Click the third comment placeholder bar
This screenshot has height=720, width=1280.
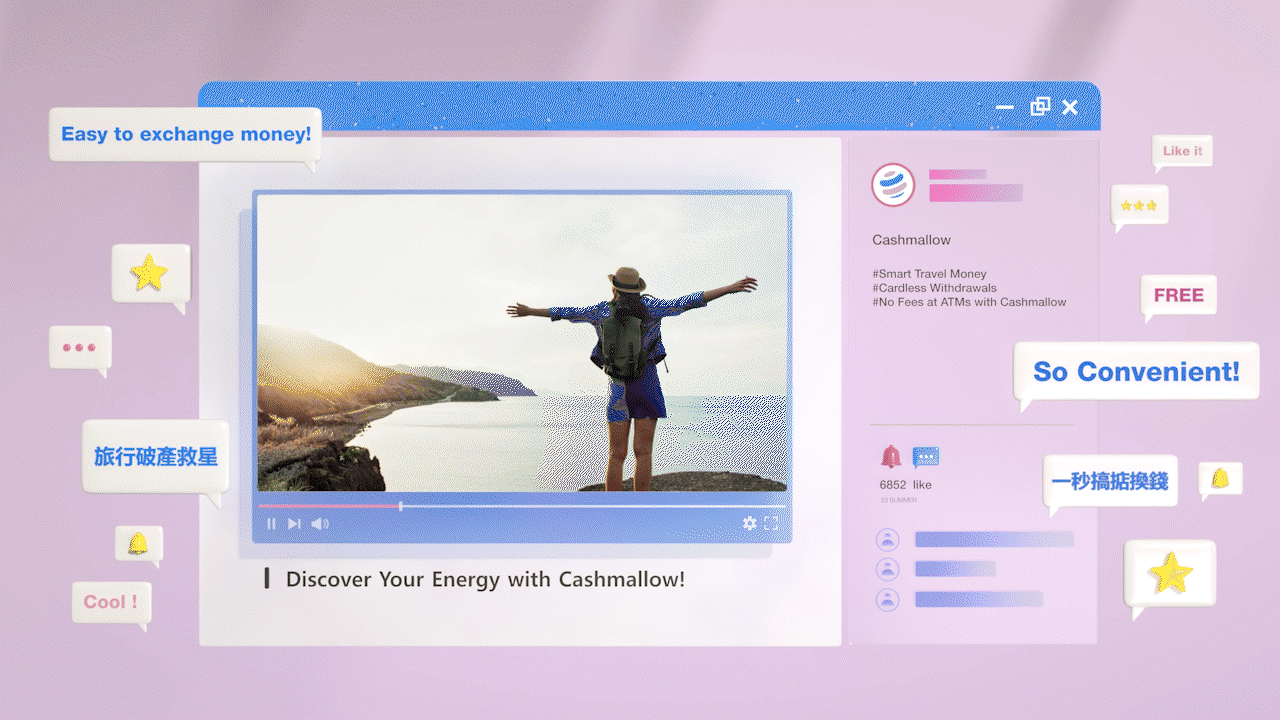tap(979, 599)
